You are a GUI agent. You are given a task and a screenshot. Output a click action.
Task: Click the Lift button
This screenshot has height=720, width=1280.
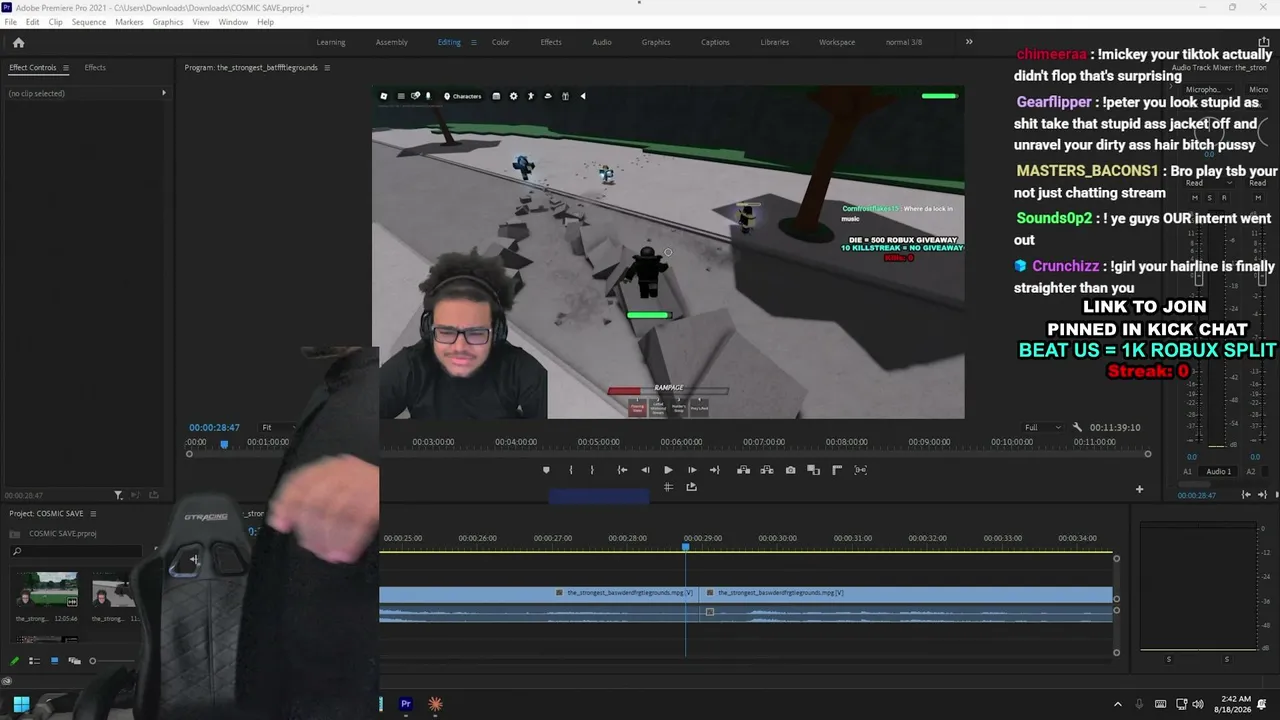[743, 470]
